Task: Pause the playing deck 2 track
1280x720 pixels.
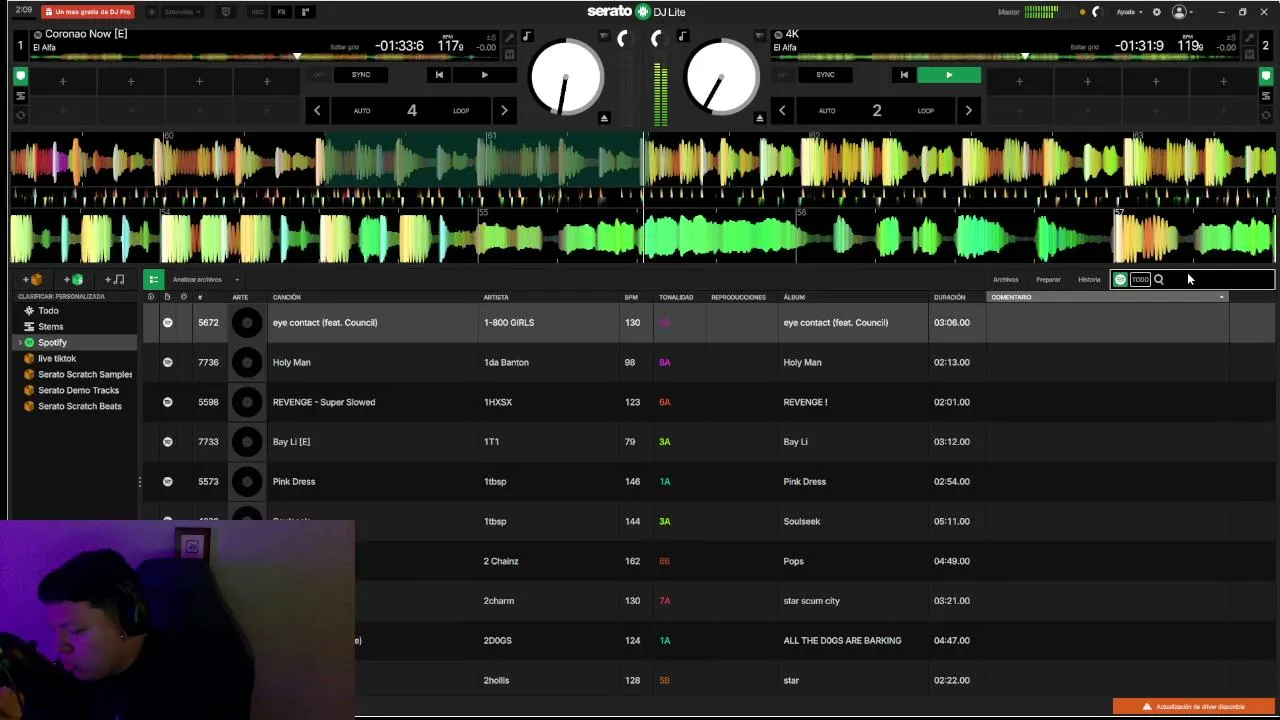Action: click(x=949, y=75)
